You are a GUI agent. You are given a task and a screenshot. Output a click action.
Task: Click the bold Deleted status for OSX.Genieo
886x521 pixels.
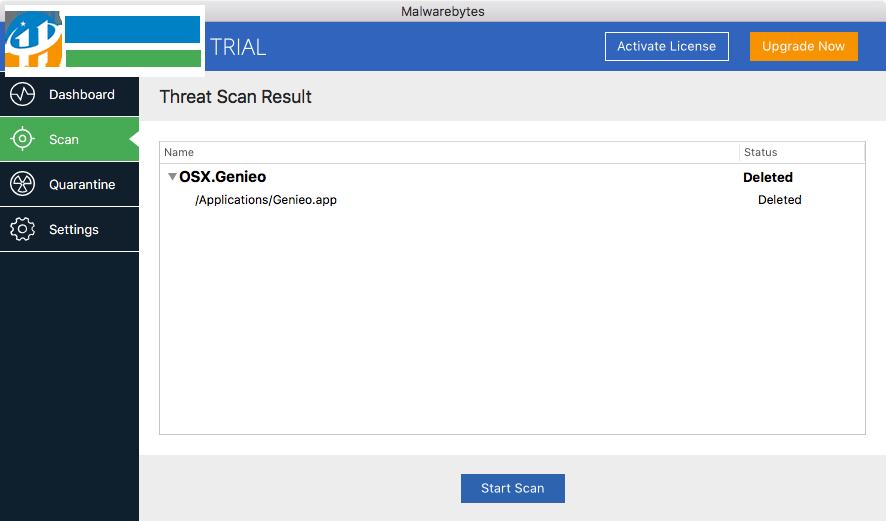(x=768, y=177)
